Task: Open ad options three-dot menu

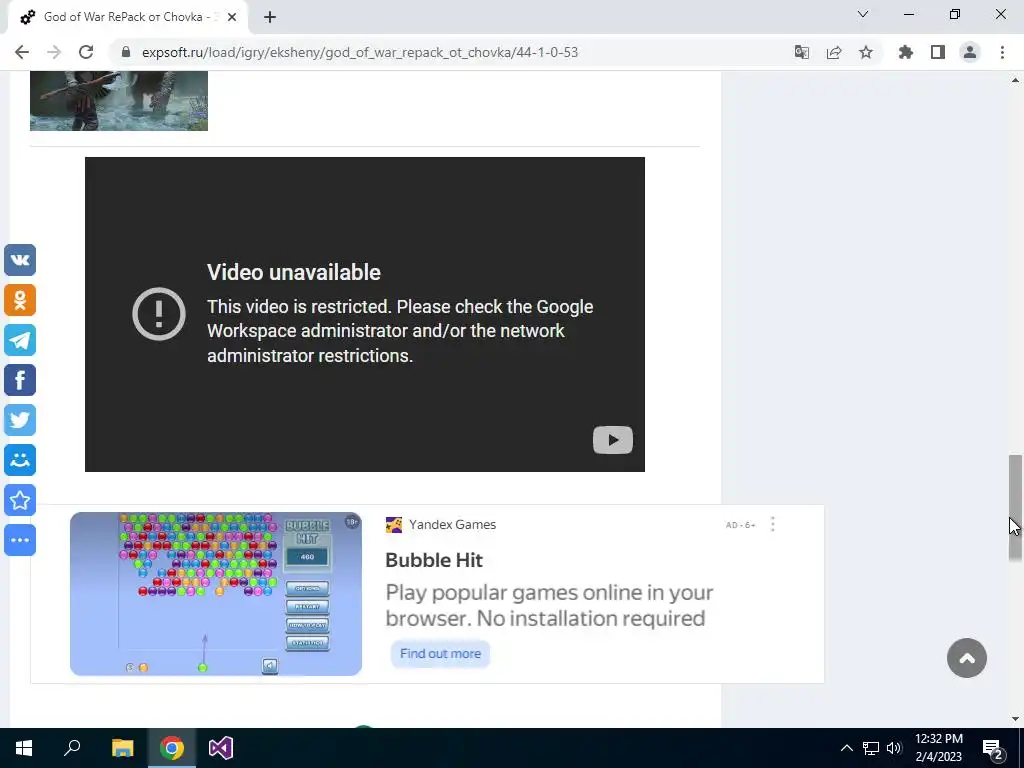Action: point(773,524)
